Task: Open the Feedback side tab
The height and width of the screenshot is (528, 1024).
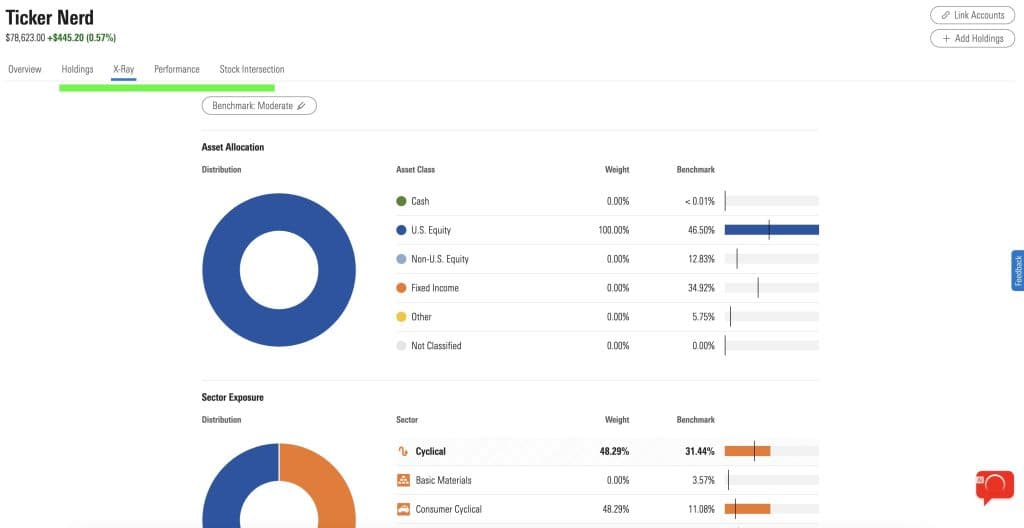Action: tap(1017, 271)
